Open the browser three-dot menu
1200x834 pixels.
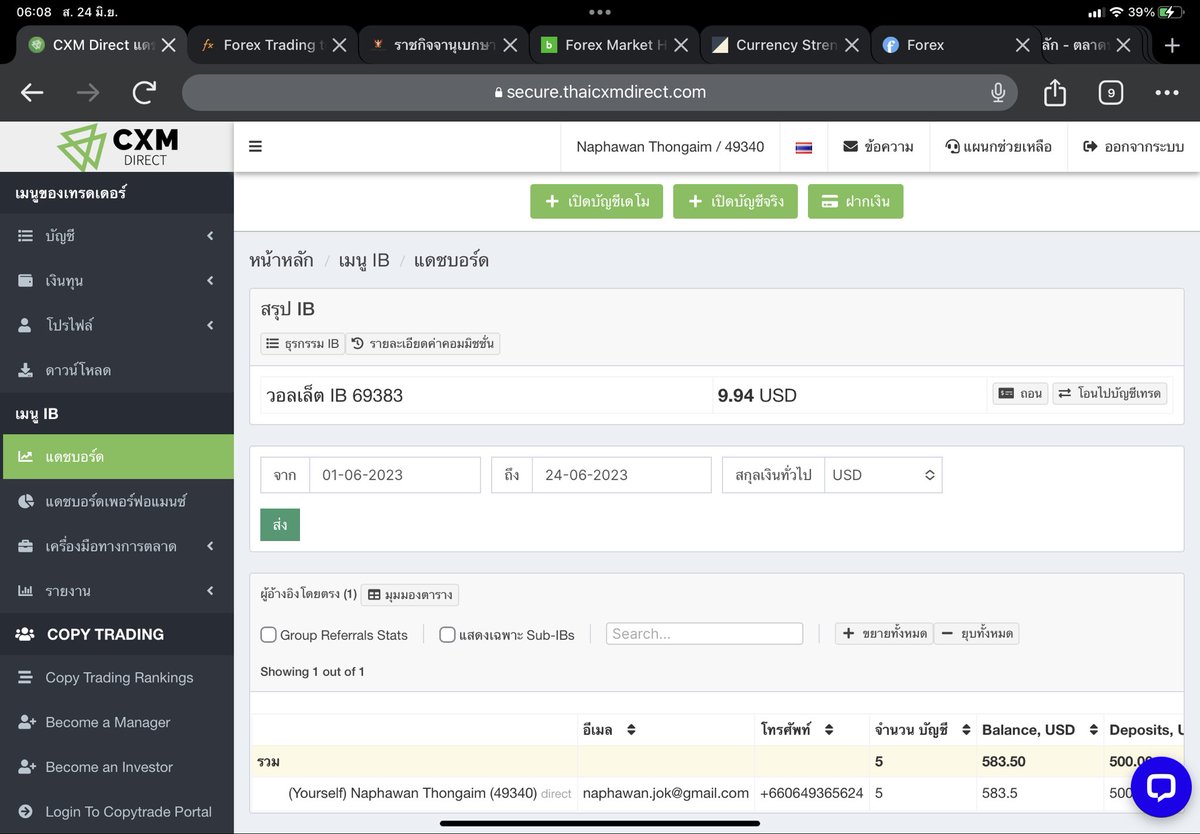(1167, 92)
